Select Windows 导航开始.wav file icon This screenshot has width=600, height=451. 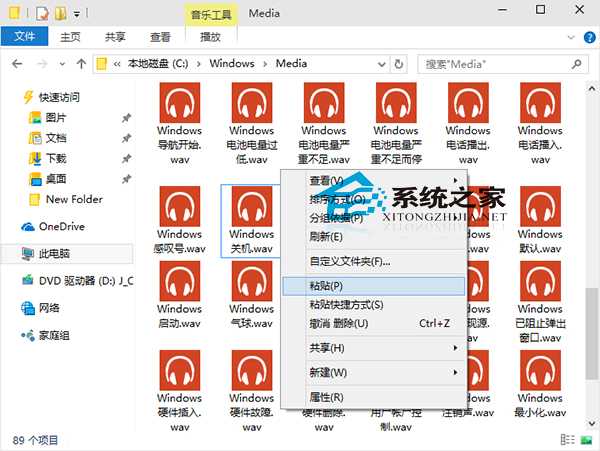(180, 103)
